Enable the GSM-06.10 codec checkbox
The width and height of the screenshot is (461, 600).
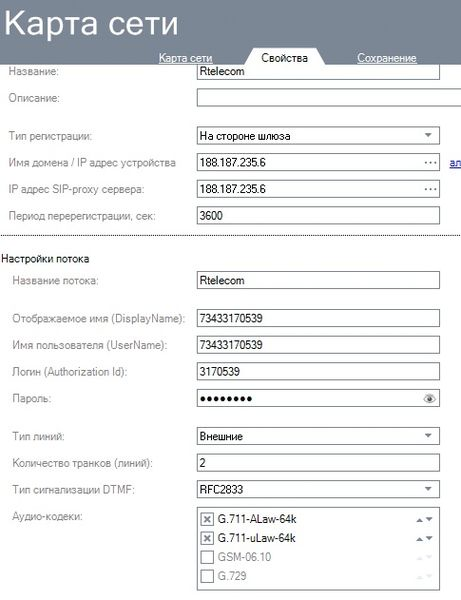click(x=207, y=557)
